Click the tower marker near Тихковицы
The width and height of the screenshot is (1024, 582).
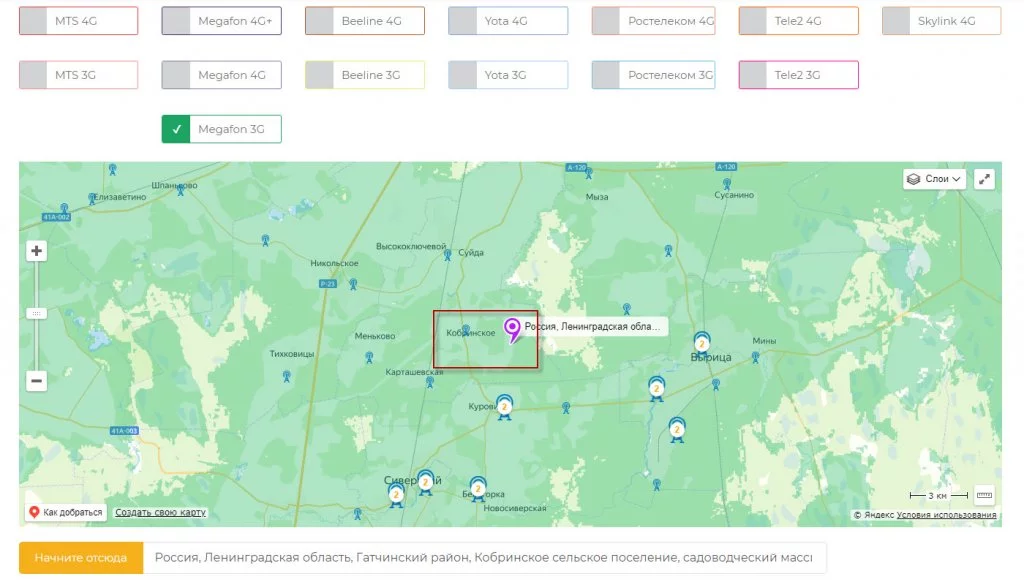(x=287, y=377)
